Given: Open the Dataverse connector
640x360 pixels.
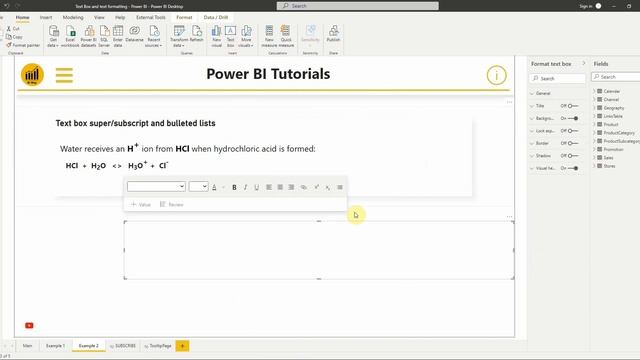Looking at the screenshot, I should pos(134,33).
